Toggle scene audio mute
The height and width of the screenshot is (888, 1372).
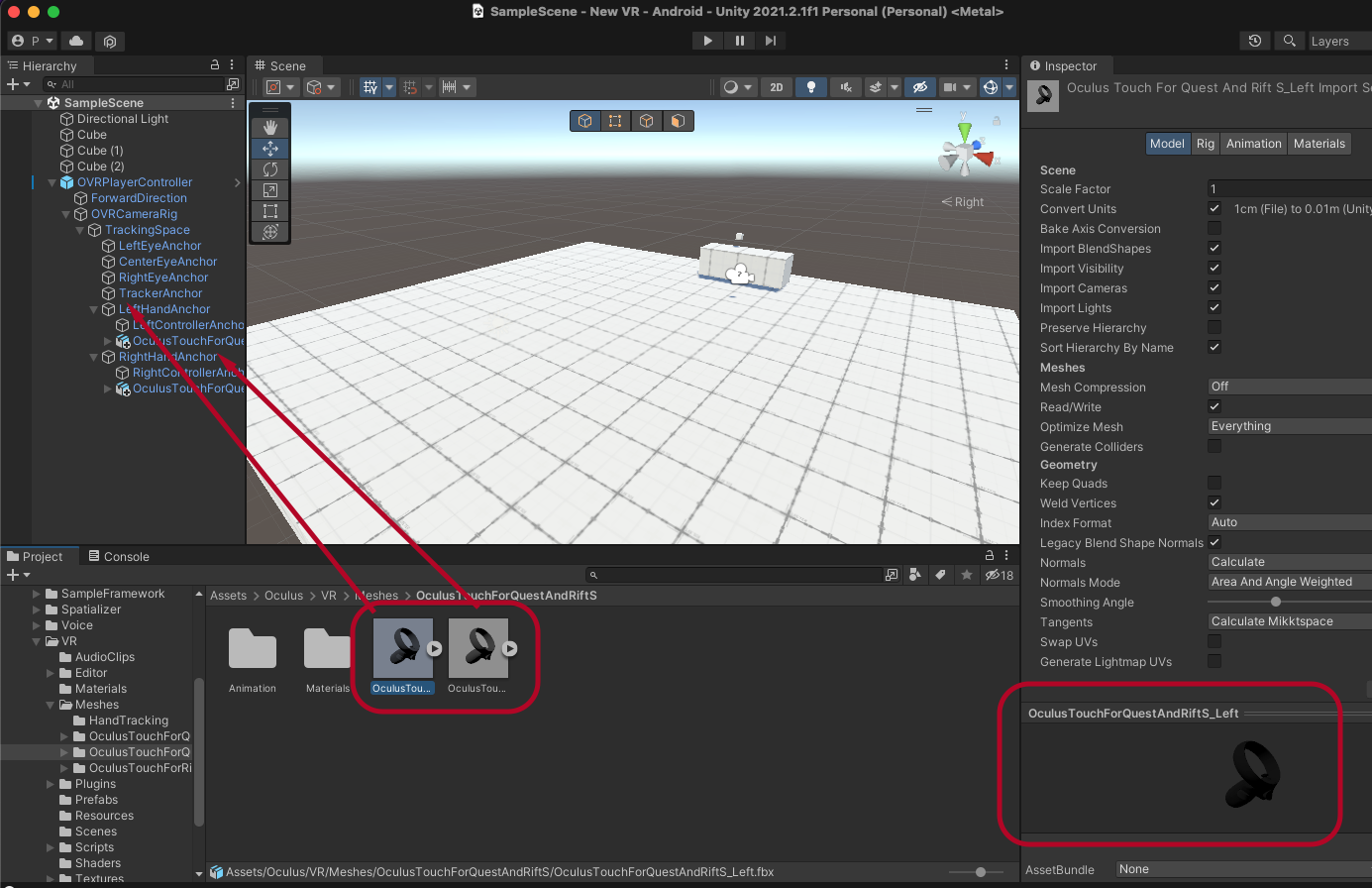(x=845, y=87)
